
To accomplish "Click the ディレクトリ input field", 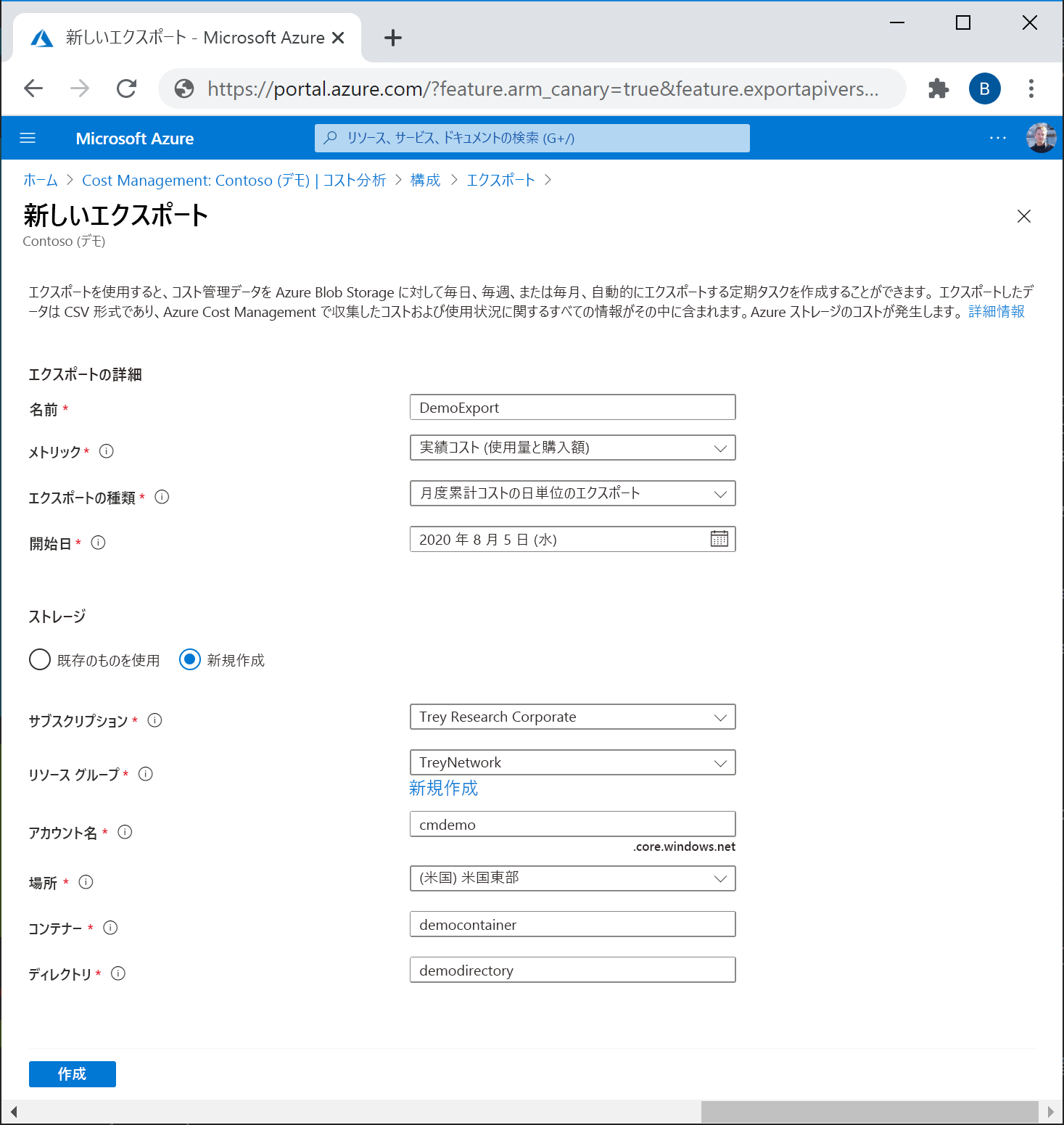I will 573,970.
